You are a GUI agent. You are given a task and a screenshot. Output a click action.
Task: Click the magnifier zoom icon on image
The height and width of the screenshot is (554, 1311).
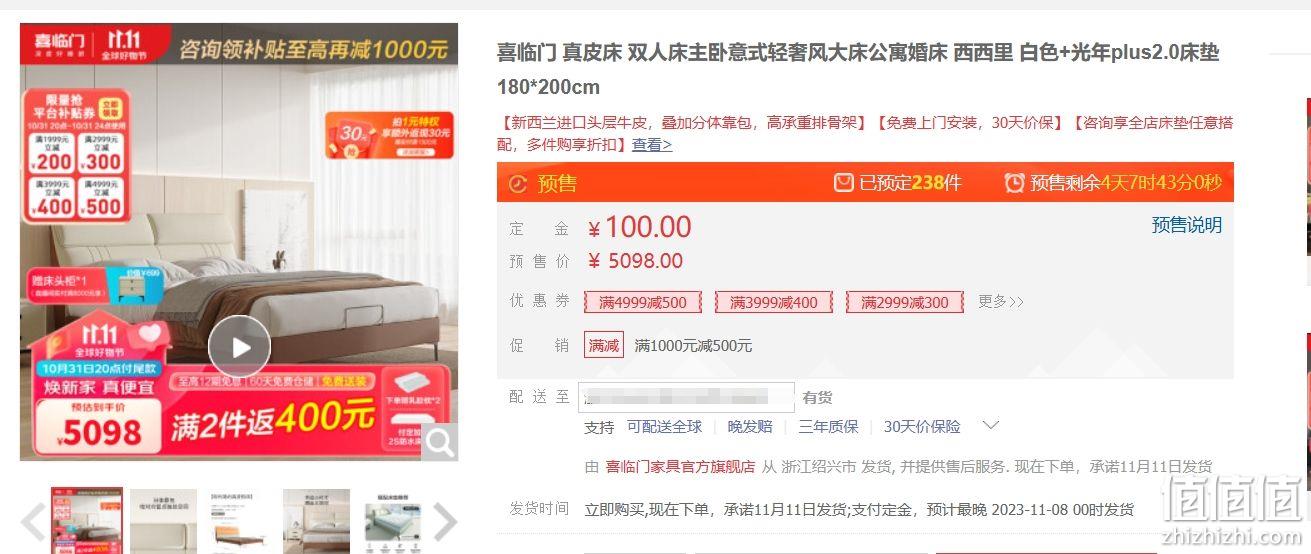pos(439,441)
